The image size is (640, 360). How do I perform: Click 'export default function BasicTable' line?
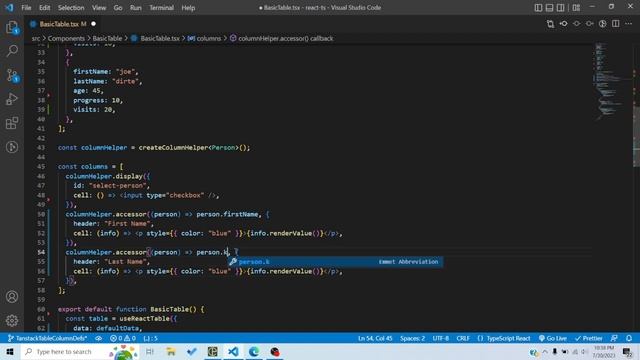pyautogui.click(x=131, y=309)
